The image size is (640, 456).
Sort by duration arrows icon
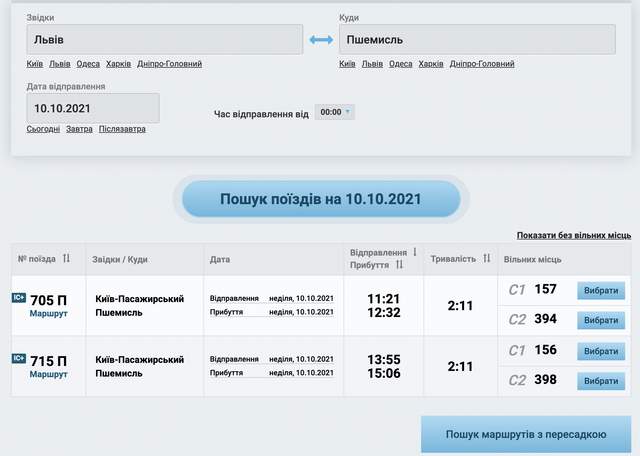pyautogui.click(x=487, y=259)
